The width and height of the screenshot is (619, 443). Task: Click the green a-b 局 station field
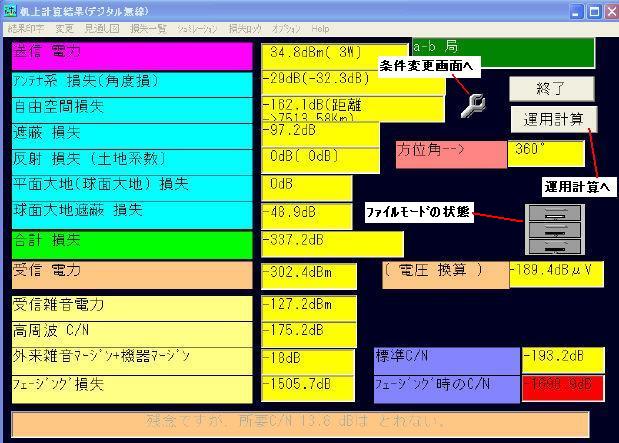(502, 53)
